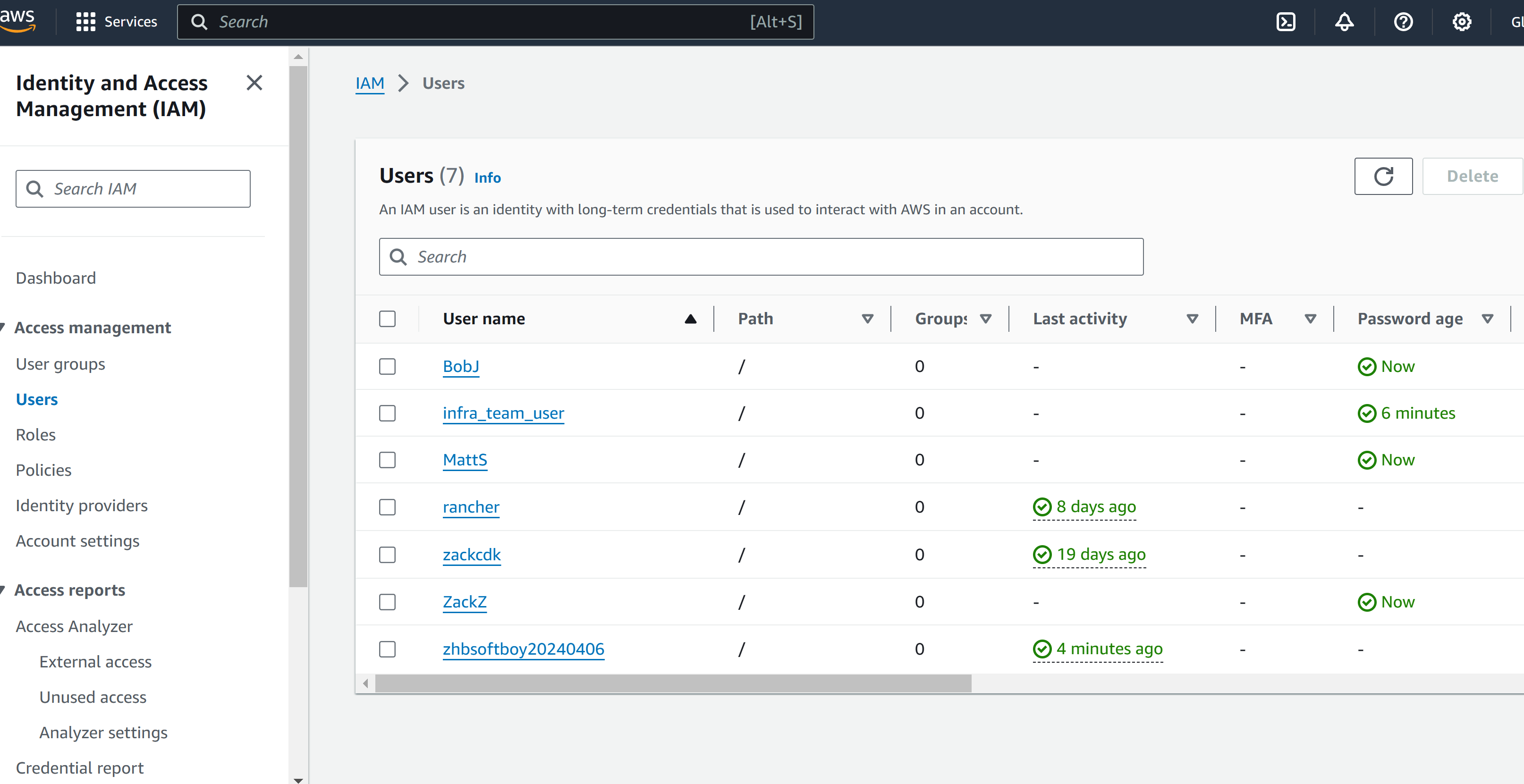Click the Delete button
The image size is (1524, 784).
point(1472,176)
